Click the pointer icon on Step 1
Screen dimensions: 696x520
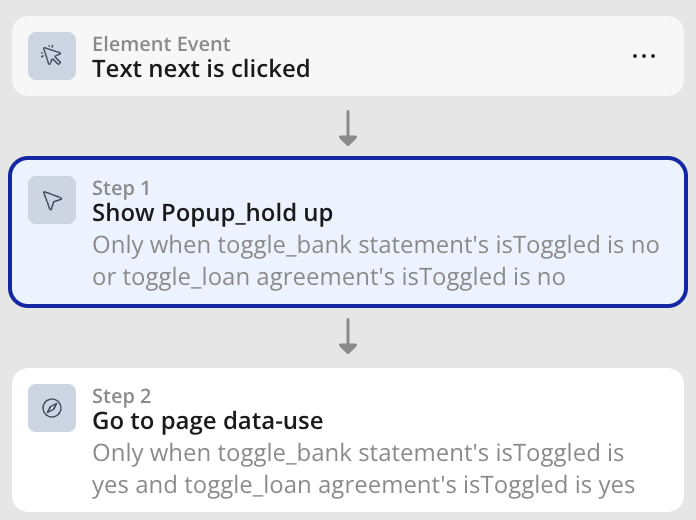pos(52,200)
